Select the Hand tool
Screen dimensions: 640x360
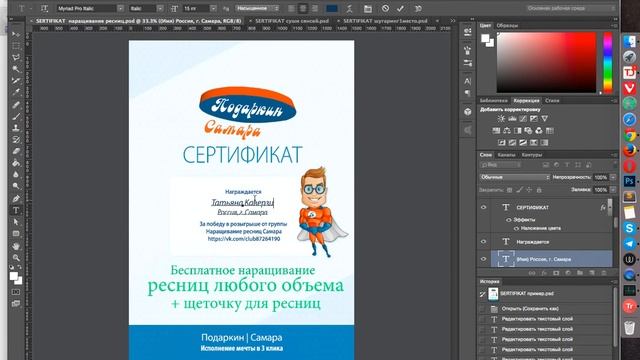point(16,246)
